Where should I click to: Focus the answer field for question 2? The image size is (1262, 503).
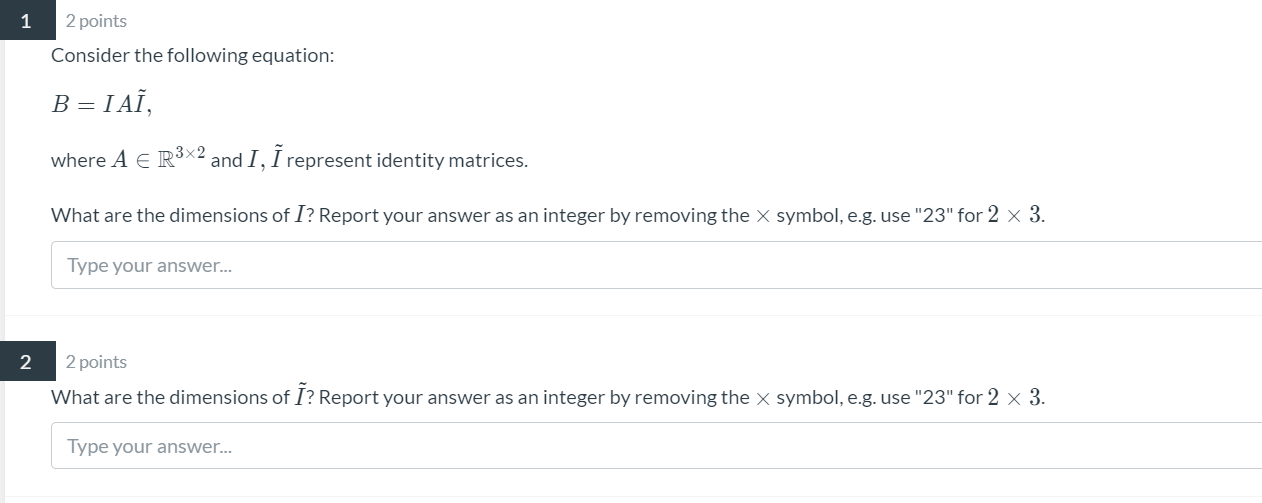click(656, 446)
